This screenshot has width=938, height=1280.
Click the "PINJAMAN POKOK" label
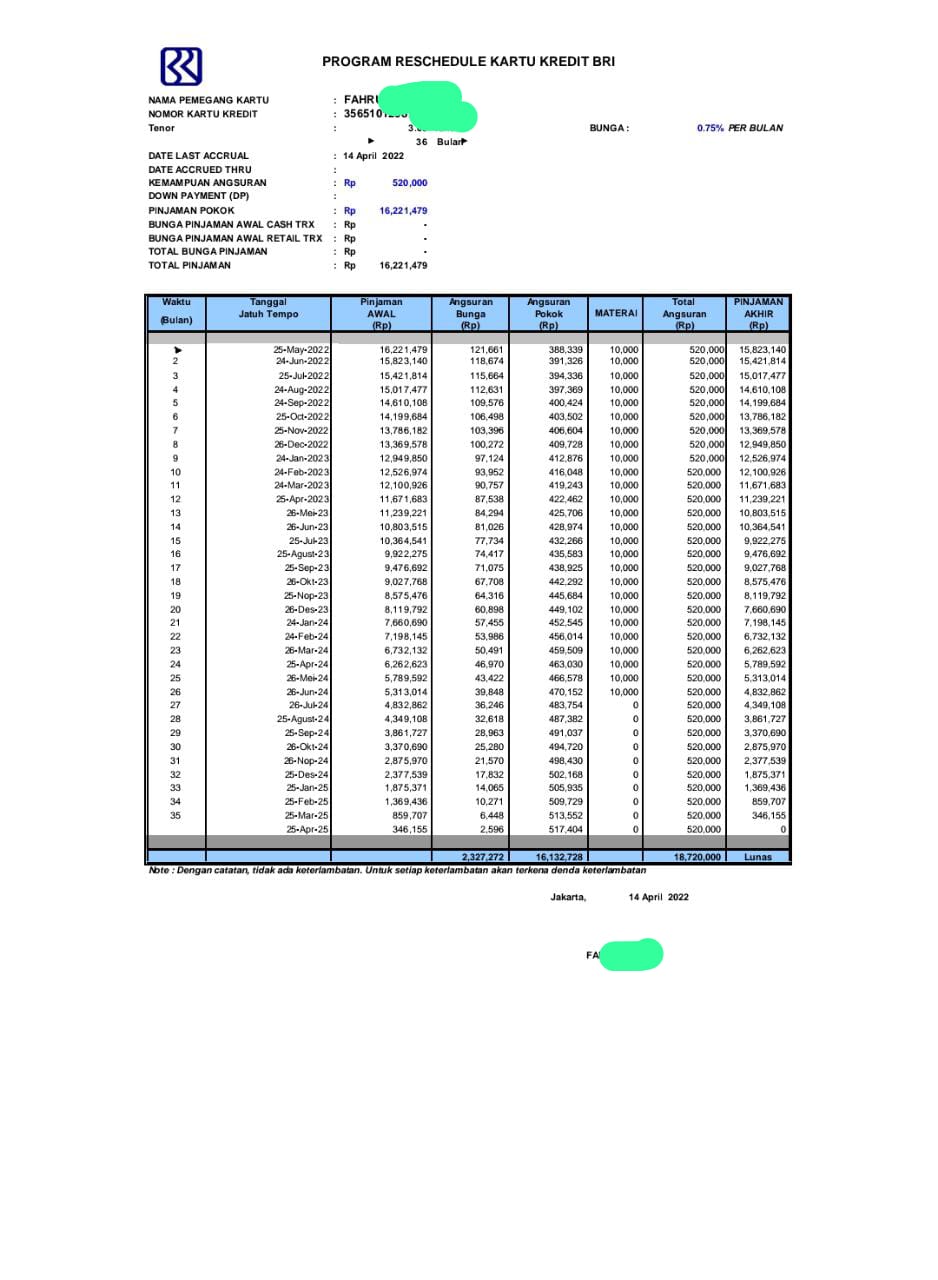coord(191,211)
